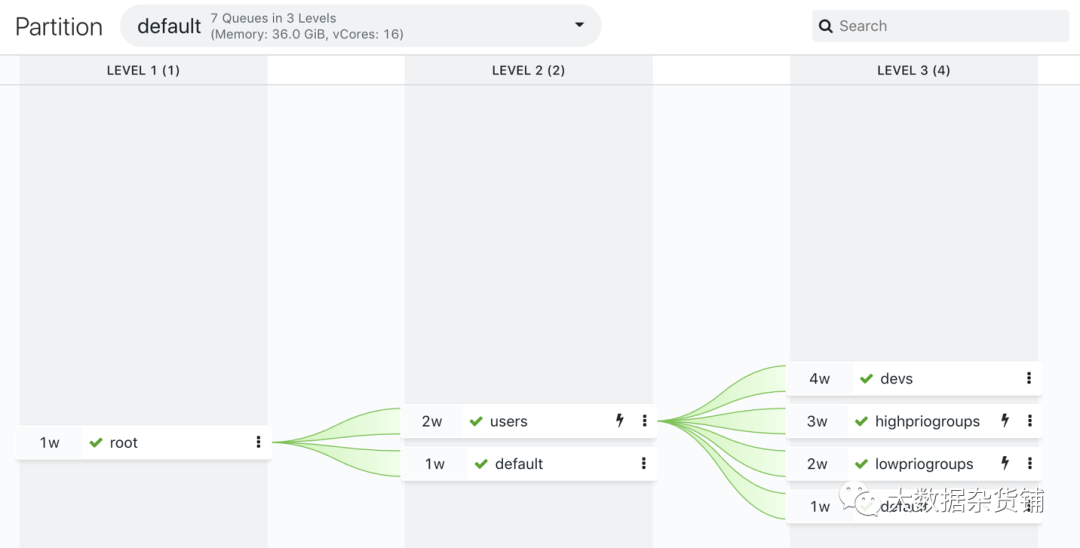Screen dimensions: 1080x548
Task: Click the green status check on devs queue
Action: click(x=866, y=378)
